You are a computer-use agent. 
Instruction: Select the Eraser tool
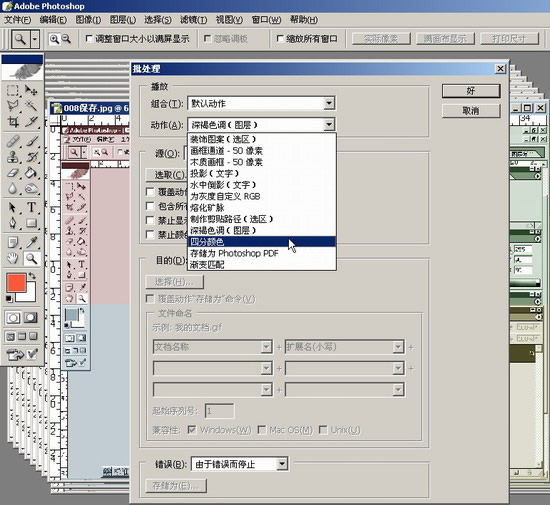point(13,173)
